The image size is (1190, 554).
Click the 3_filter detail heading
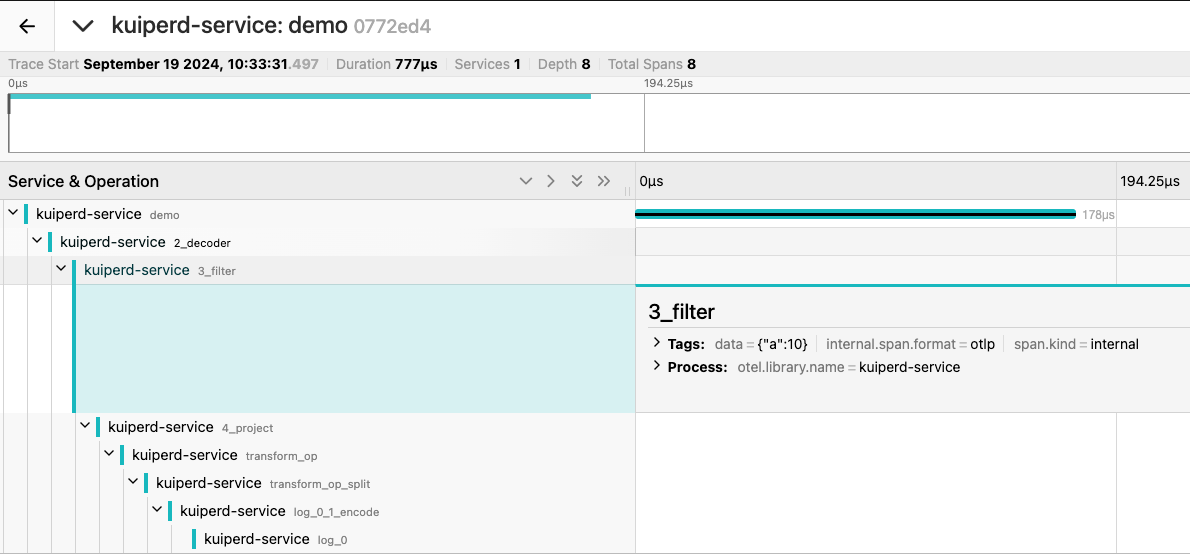682,312
